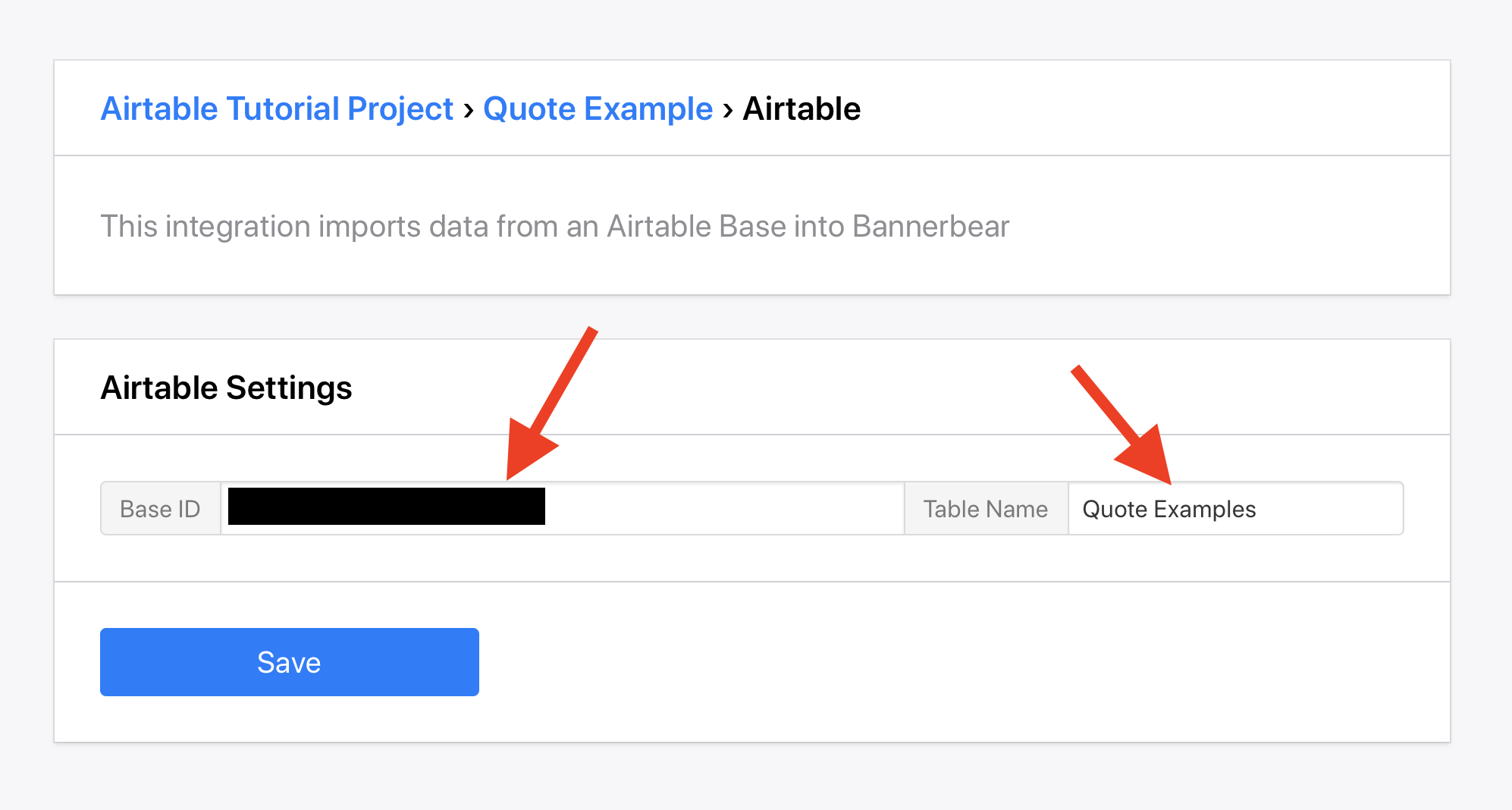Image resolution: width=1512 pixels, height=810 pixels.
Task: Click the Airtable breadcrumb current page title
Action: pyautogui.click(x=801, y=109)
